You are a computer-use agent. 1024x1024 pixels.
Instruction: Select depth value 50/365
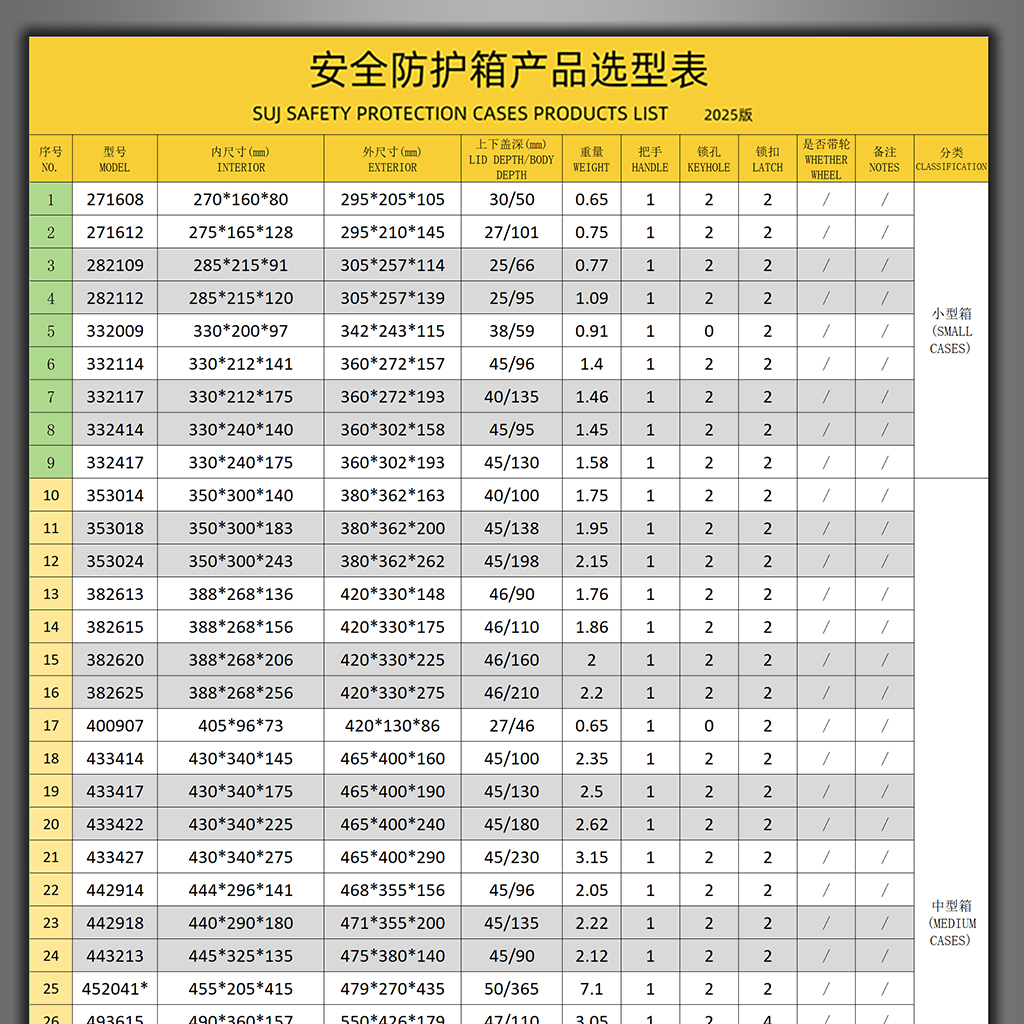pos(511,988)
